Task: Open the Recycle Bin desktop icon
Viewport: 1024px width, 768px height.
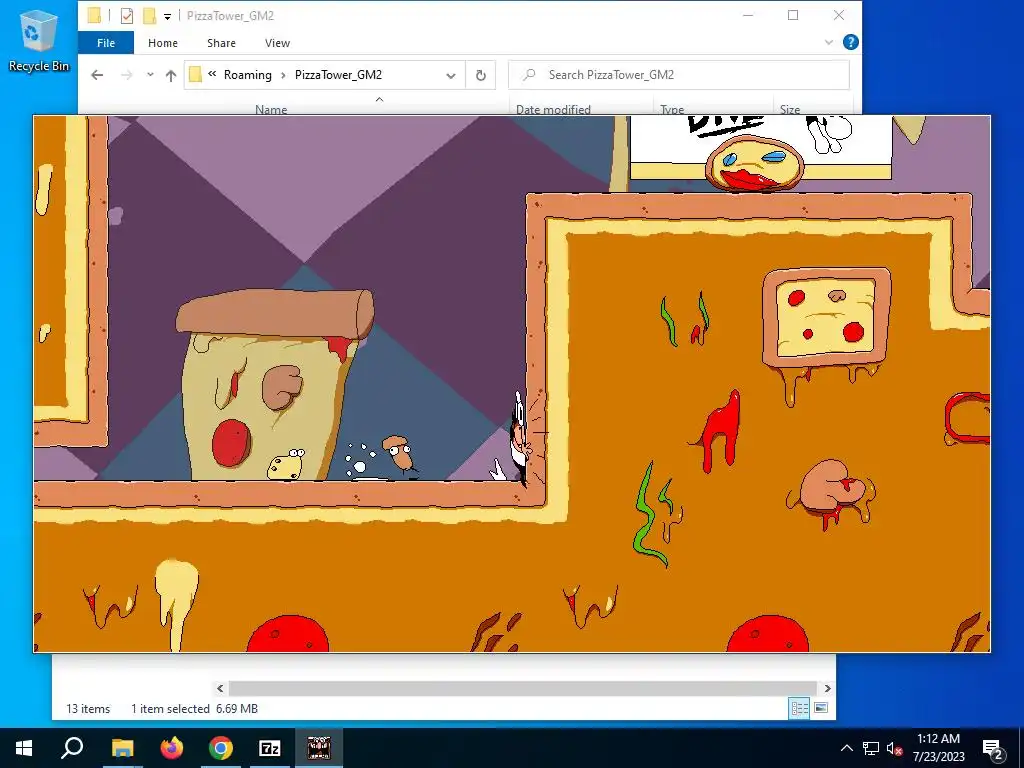Action: 39,40
